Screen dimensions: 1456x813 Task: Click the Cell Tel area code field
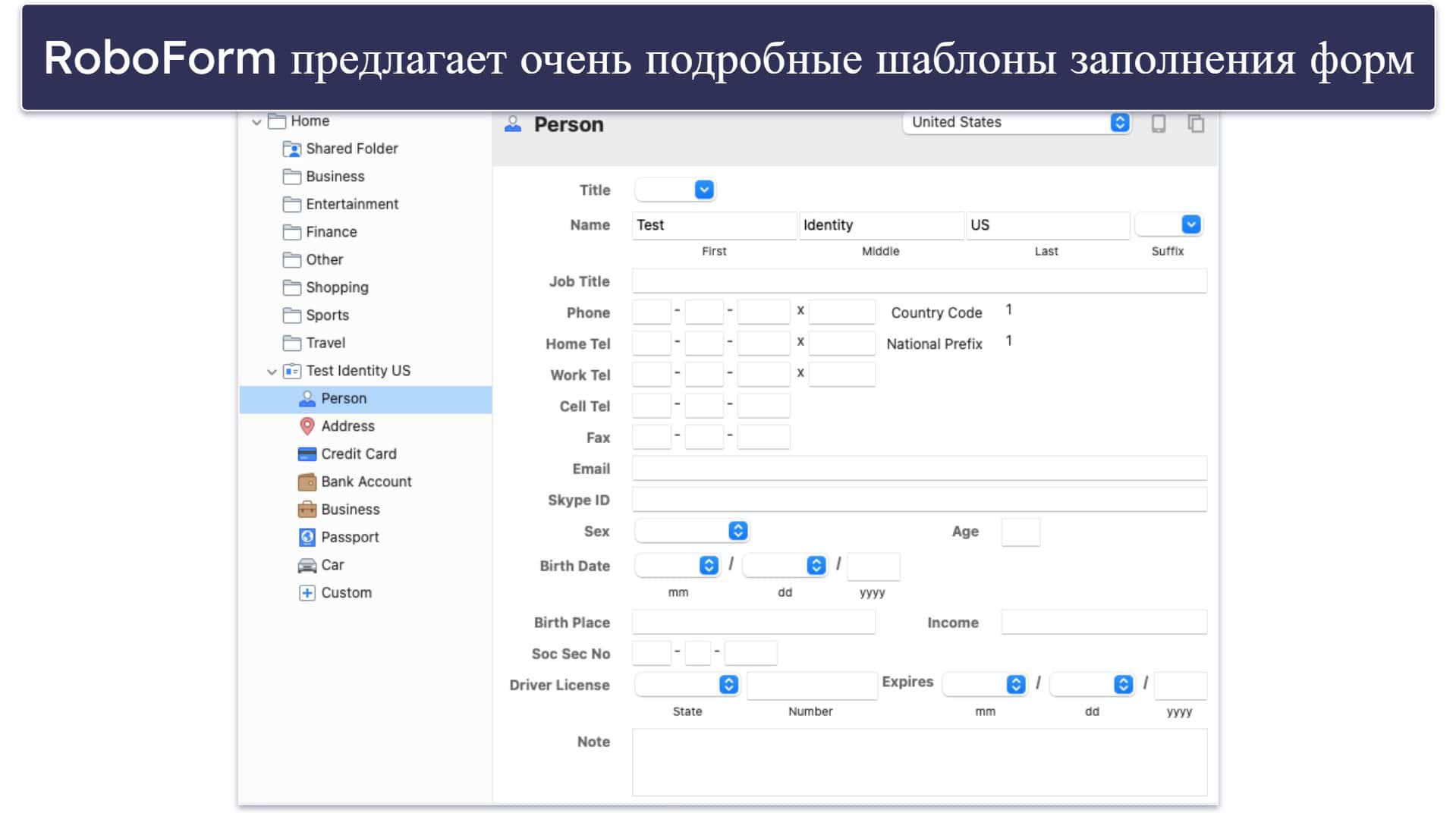pyautogui.click(x=652, y=406)
